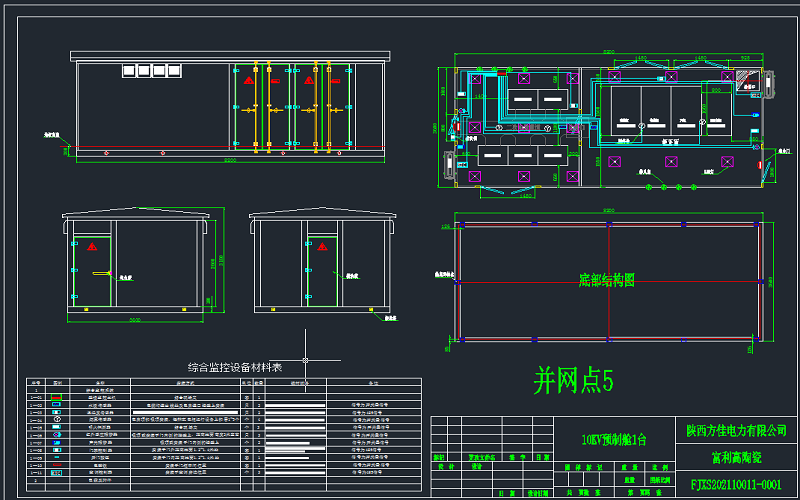
Task: Select the table title 综合监控设备材料表
Action: click(235, 367)
